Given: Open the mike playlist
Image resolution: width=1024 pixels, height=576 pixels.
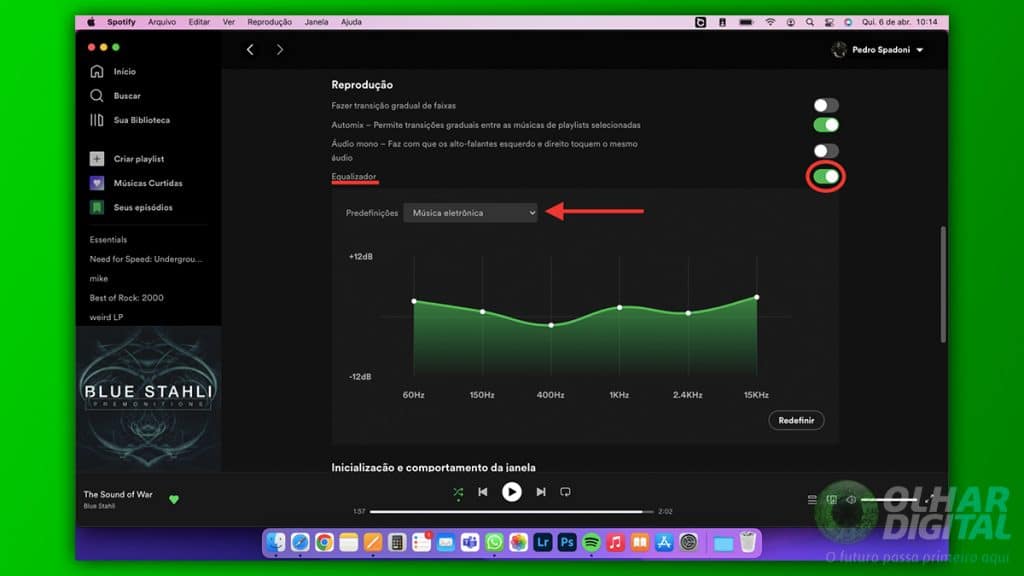Looking at the screenshot, I should coord(99,278).
